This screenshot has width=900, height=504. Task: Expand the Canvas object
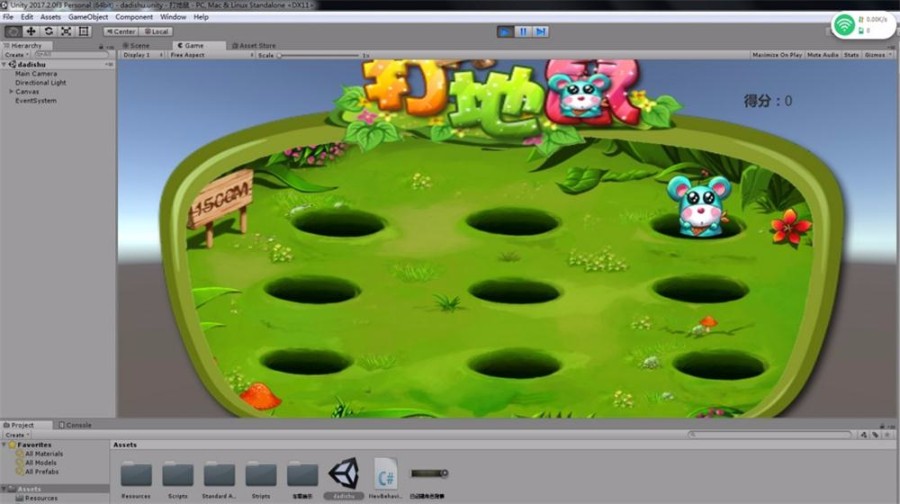(x=11, y=91)
